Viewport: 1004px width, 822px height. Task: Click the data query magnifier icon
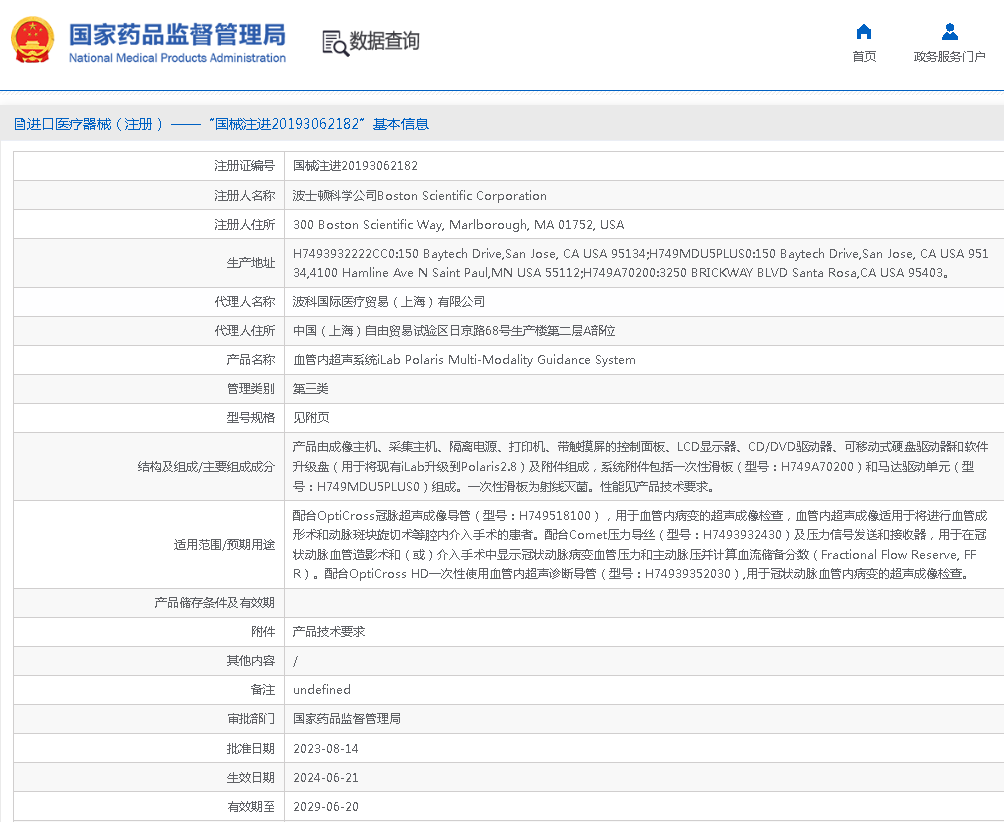point(334,42)
